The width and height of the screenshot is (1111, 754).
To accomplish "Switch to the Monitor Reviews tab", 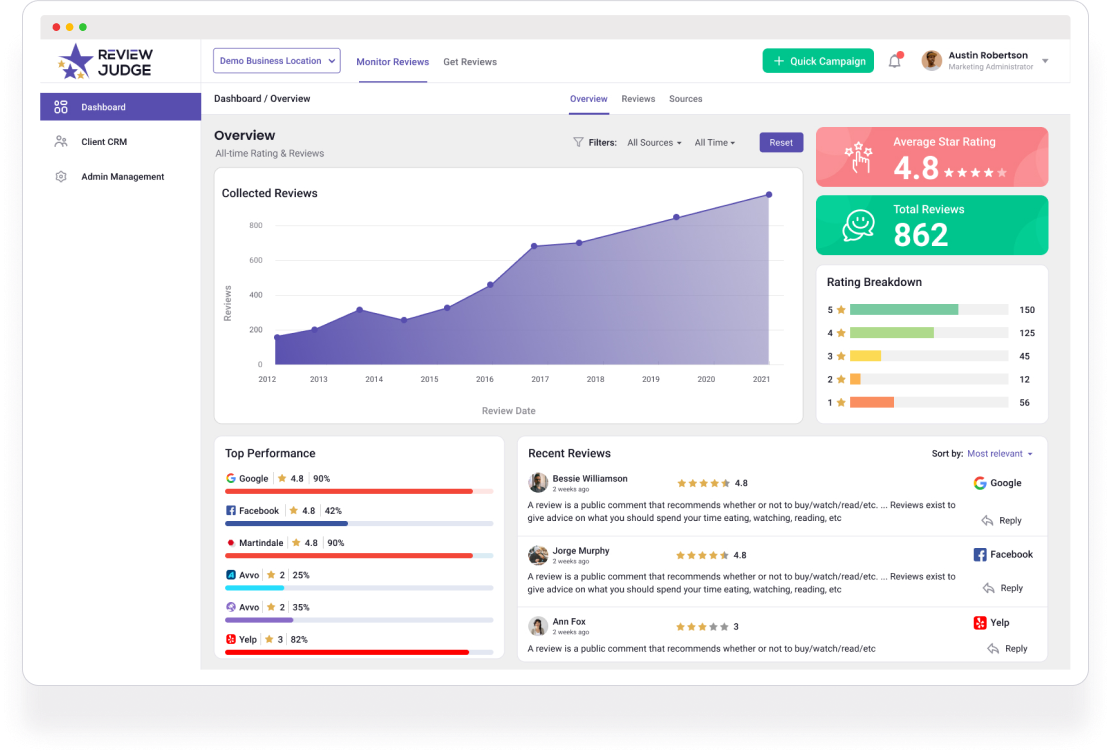I will click(x=392, y=61).
